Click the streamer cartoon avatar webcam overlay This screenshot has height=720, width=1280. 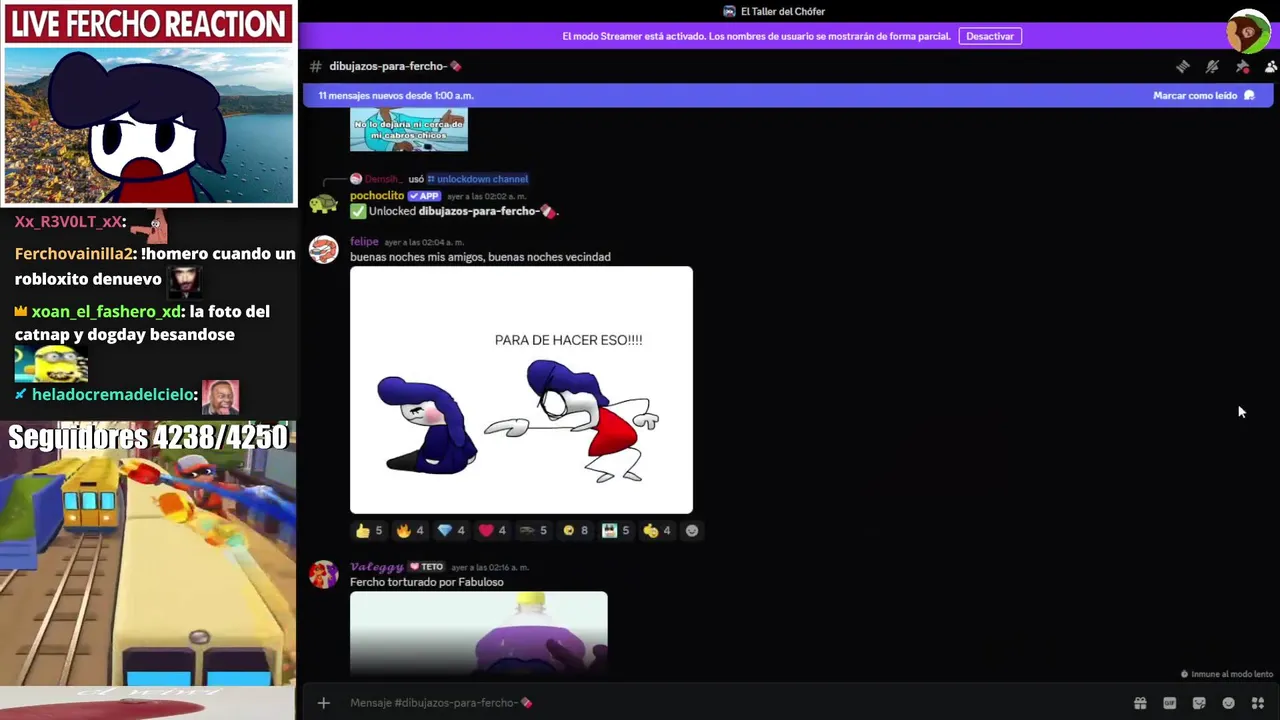[149, 125]
